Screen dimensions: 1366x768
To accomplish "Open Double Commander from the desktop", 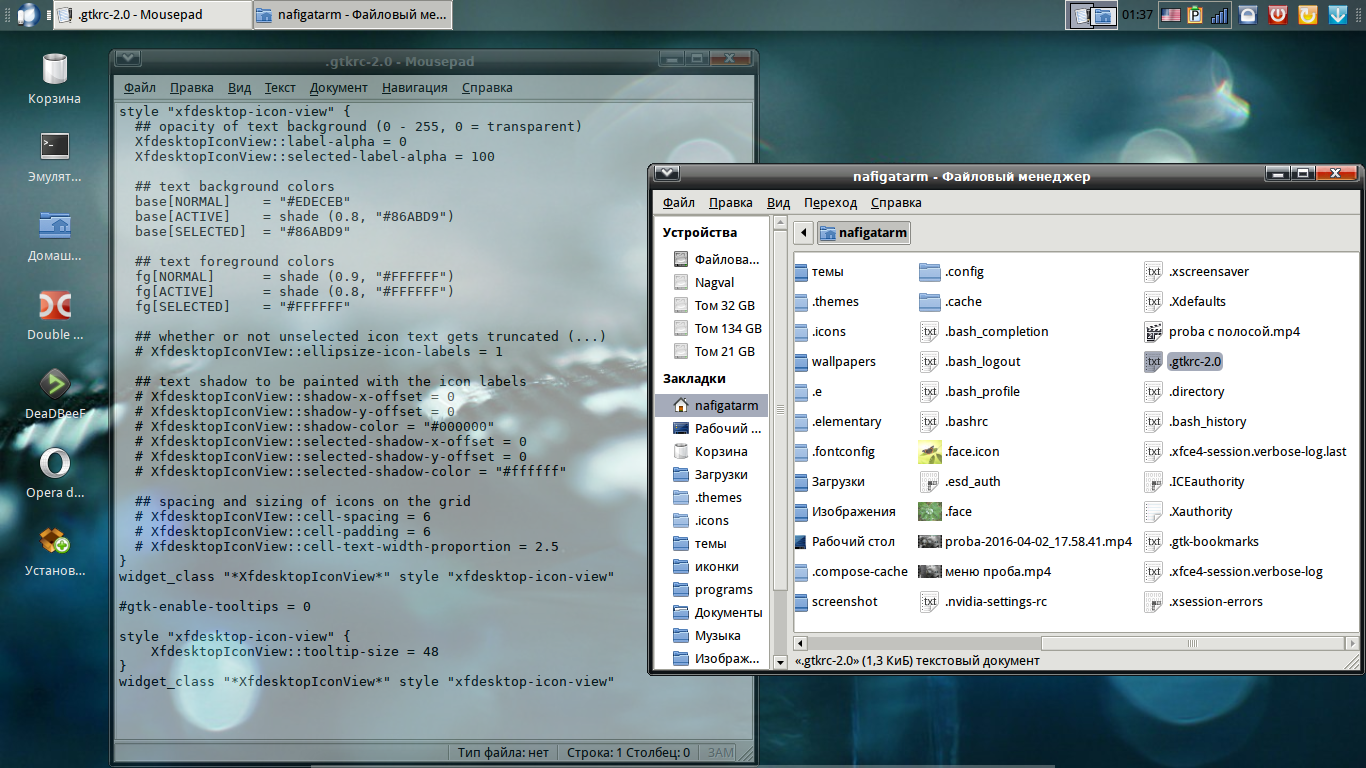I will tap(54, 305).
